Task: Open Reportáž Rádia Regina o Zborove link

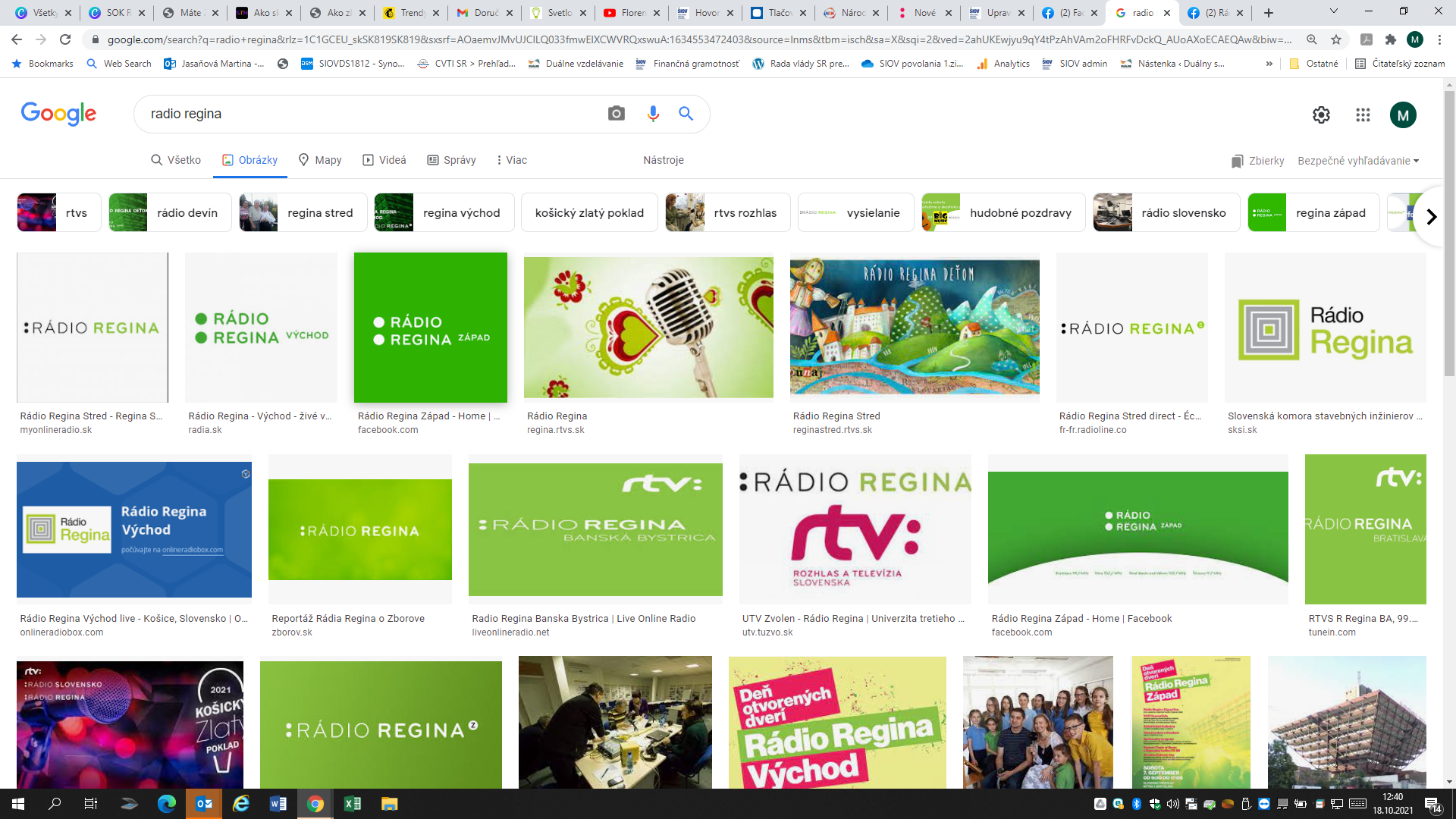Action: [x=348, y=619]
